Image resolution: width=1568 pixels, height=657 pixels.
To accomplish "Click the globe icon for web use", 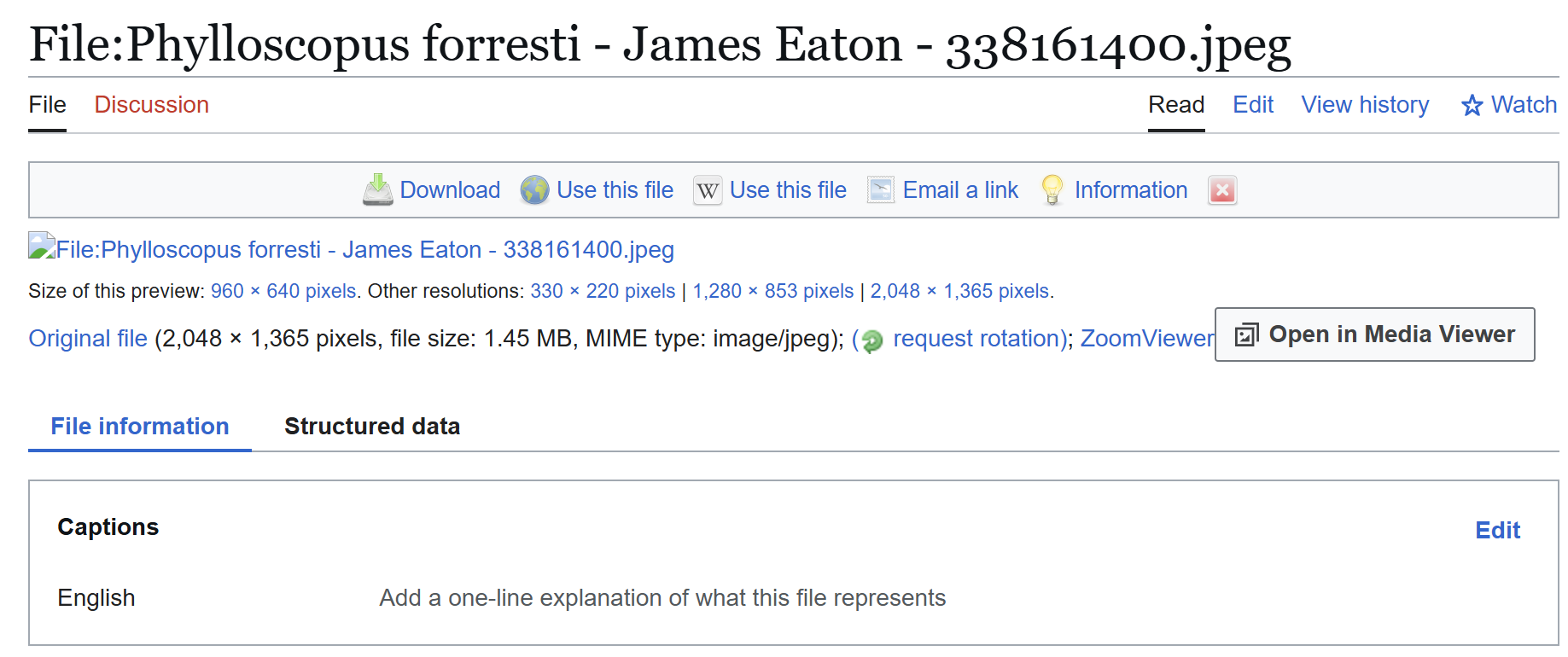I will pyautogui.click(x=535, y=189).
